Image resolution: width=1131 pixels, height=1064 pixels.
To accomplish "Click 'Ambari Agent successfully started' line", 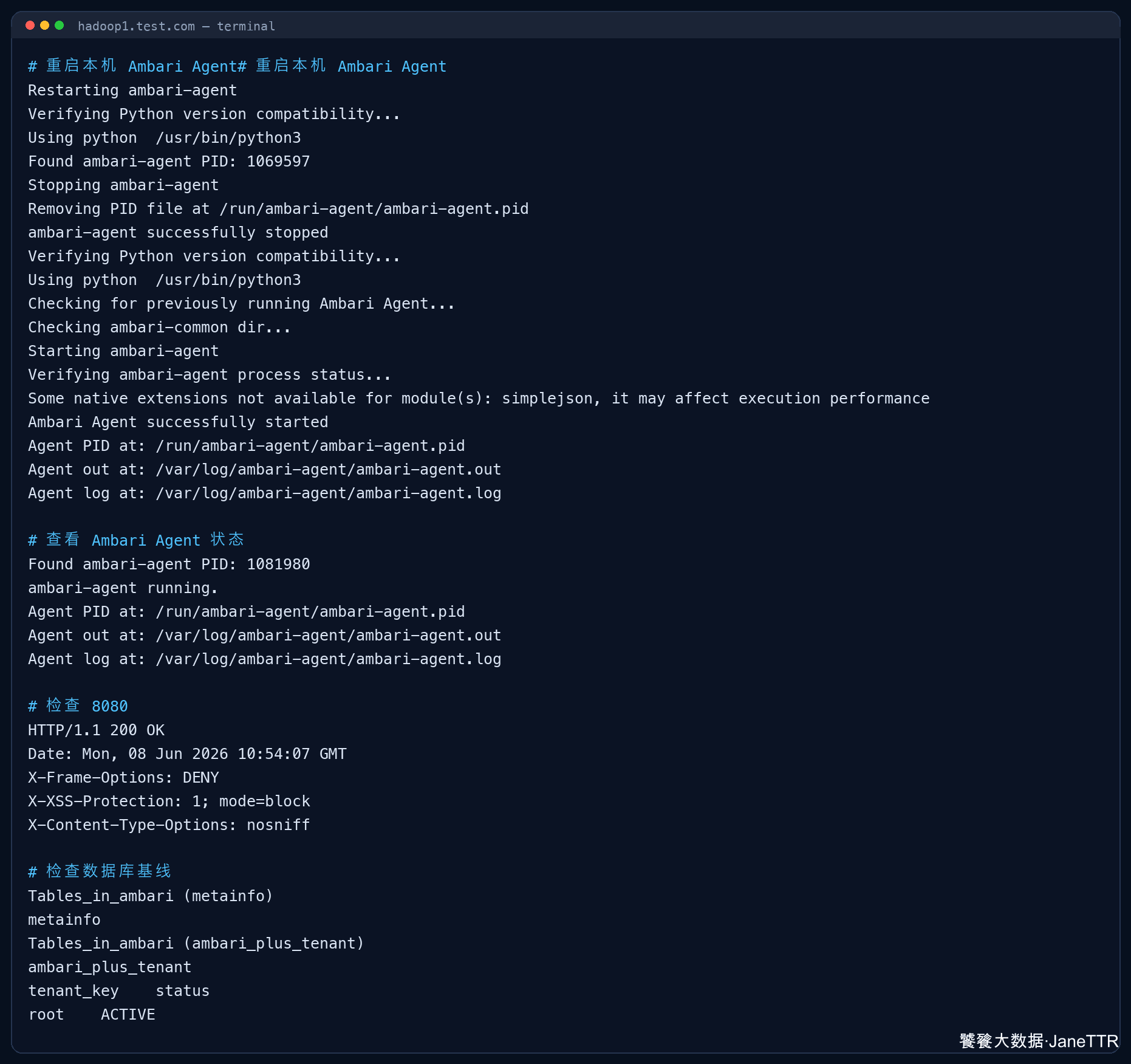I will (x=178, y=422).
